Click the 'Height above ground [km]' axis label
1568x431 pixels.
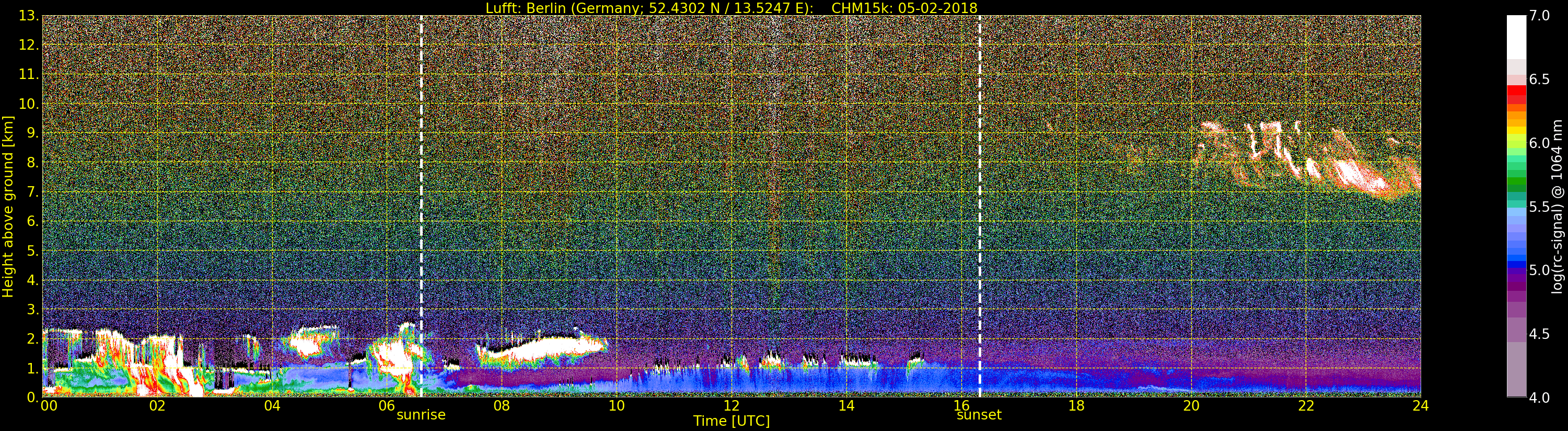(x=8, y=206)
